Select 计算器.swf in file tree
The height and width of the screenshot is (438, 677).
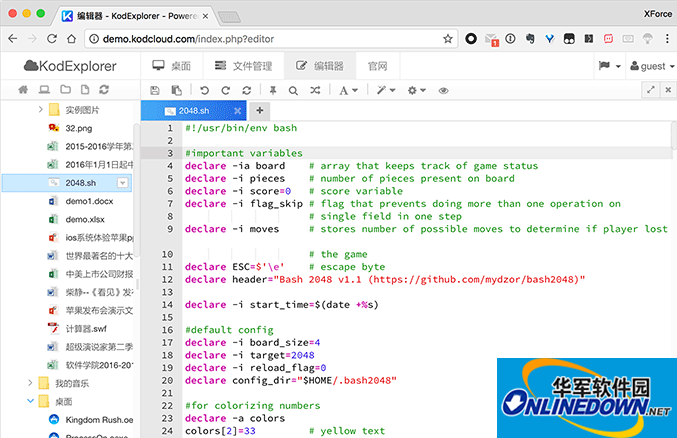[x=86, y=329]
